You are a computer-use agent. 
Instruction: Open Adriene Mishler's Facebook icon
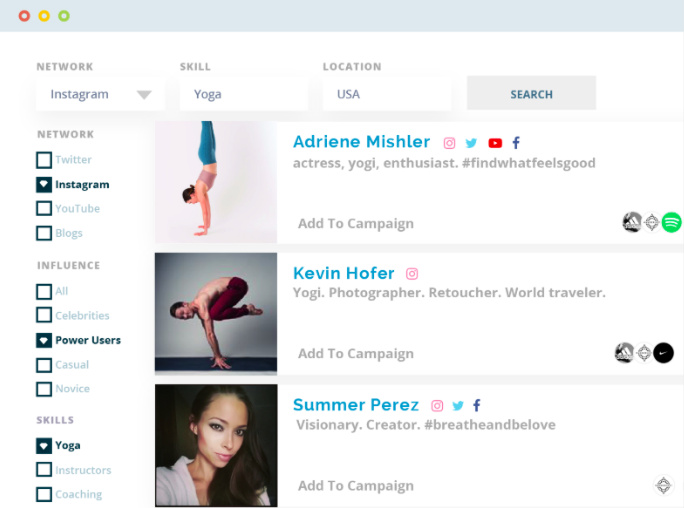pyautogui.click(x=516, y=143)
